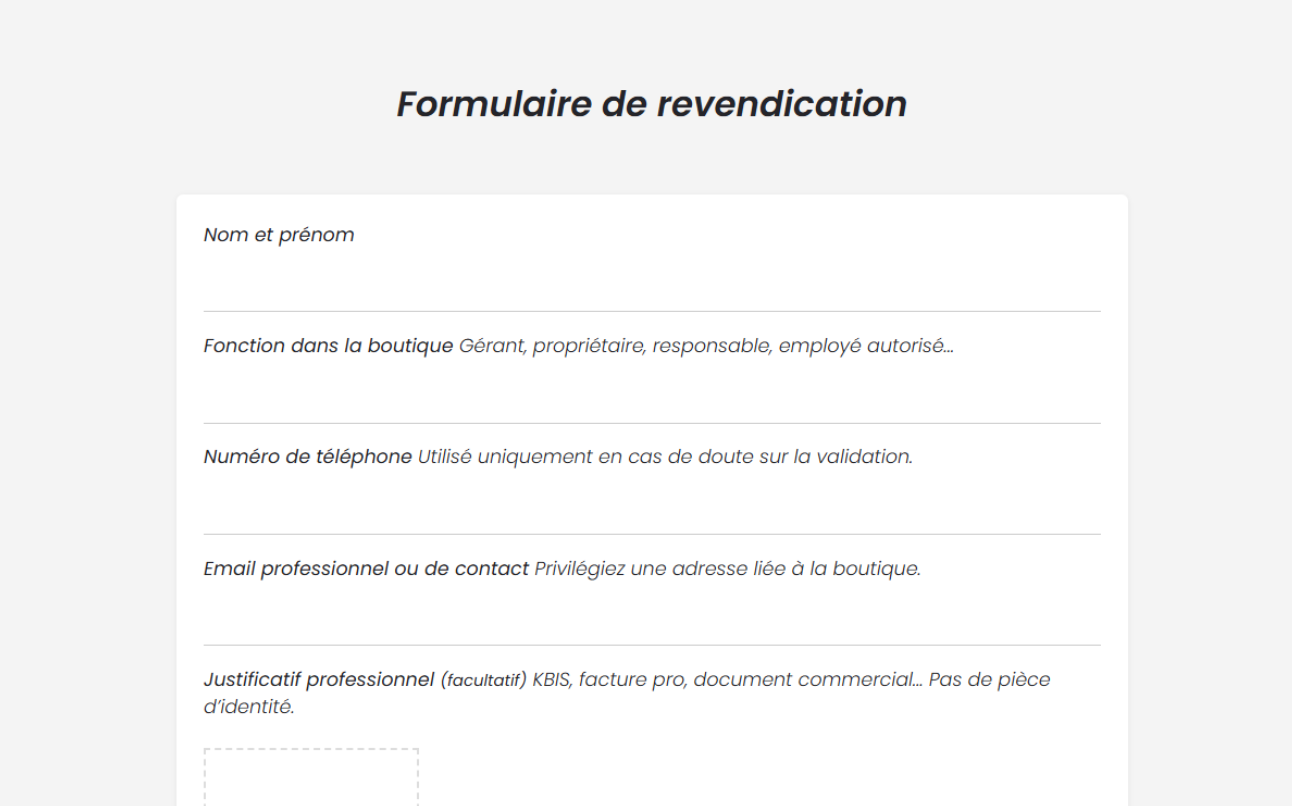Click the "Nom et prénom" label
This screenshot has height=806, width=1292.
point(279,235)
